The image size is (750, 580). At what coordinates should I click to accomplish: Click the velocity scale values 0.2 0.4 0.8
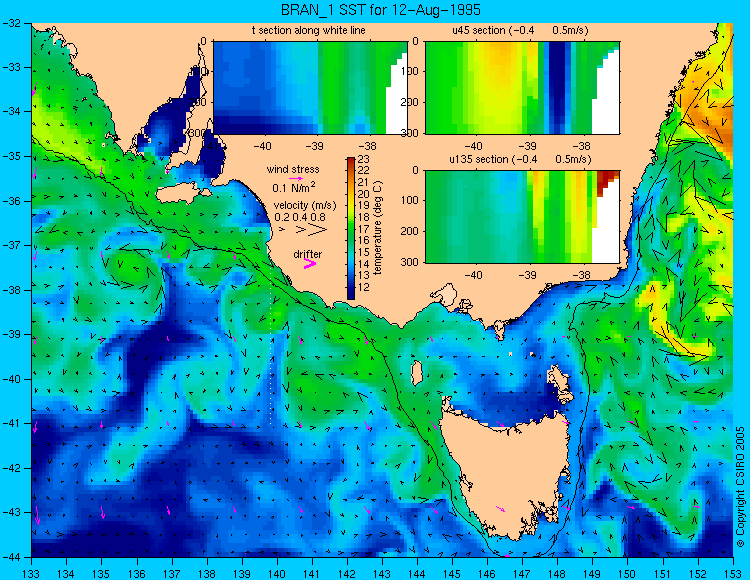click(300, 217)
